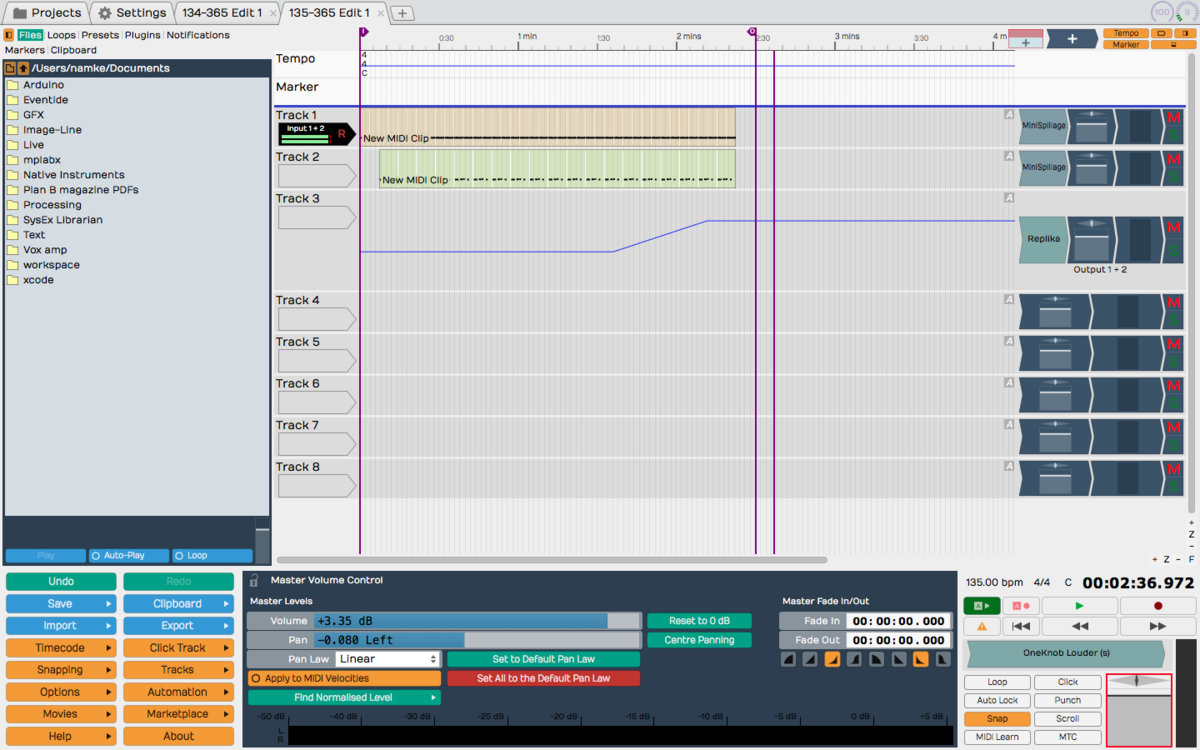The height and width of the screenshot is (750, 1200).
Task: Open the Loops browser tab
Action: pyautogui.click(x=61, y=35)
